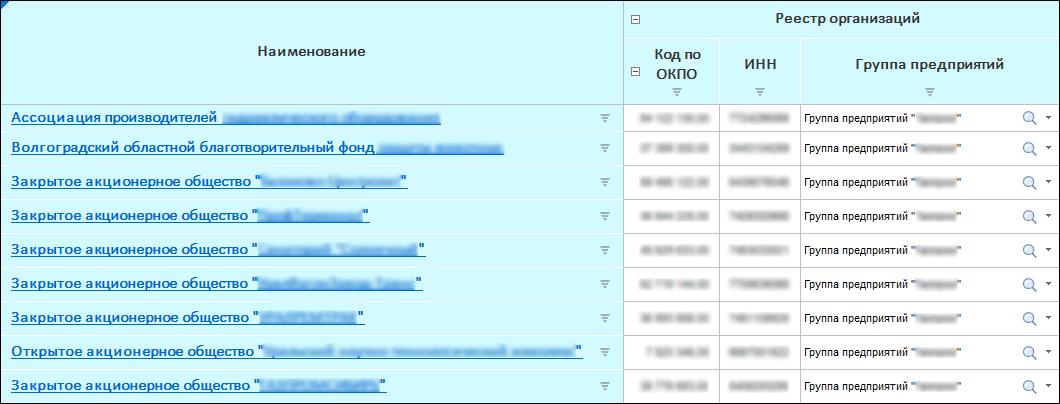Click filter icon under Код по ОКПО header
Viewport: 1060px width, 404px height.
tap(677, 93)
